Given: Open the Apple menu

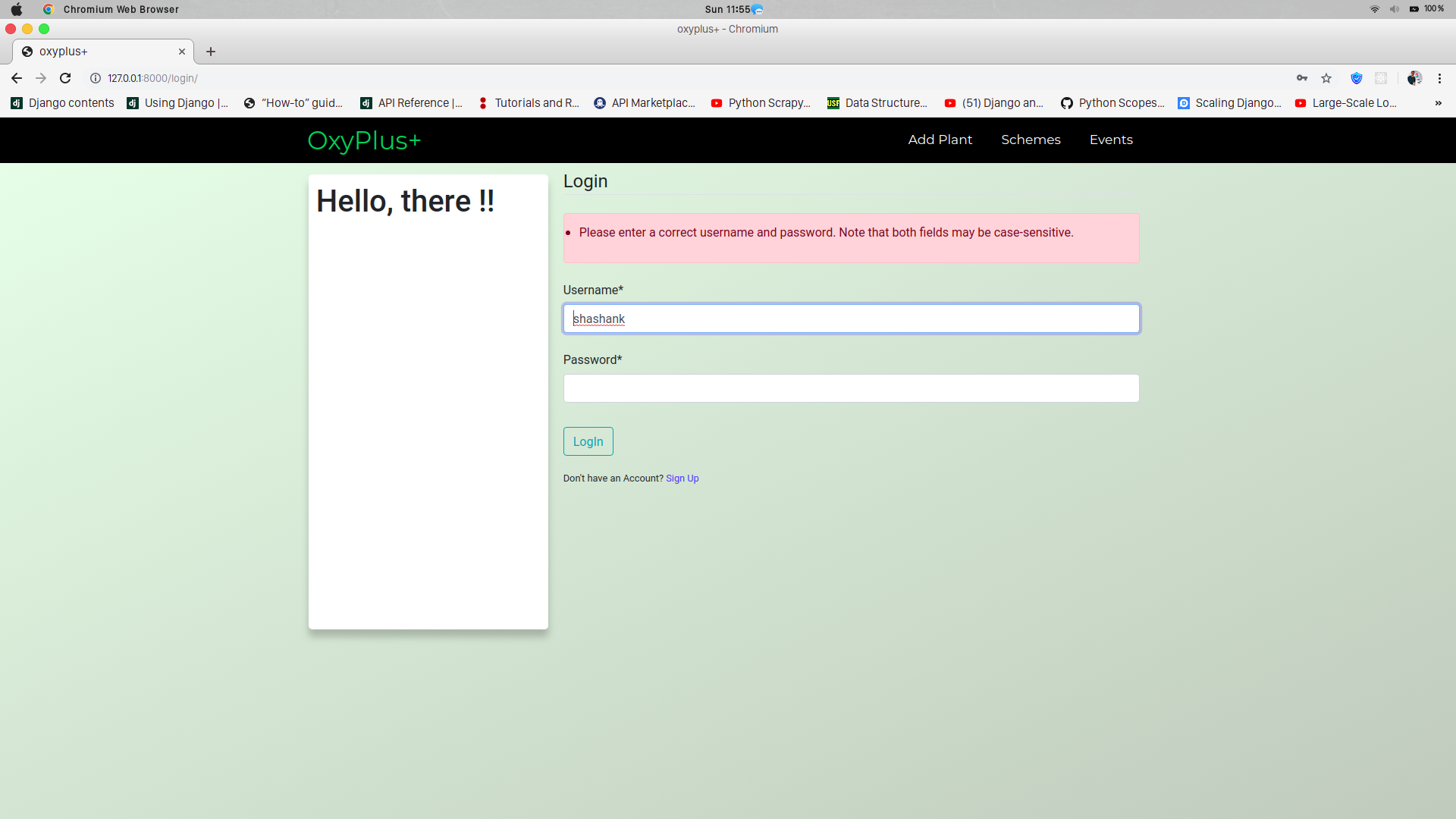Looking at the screenshot, I should tap(17, 9).
